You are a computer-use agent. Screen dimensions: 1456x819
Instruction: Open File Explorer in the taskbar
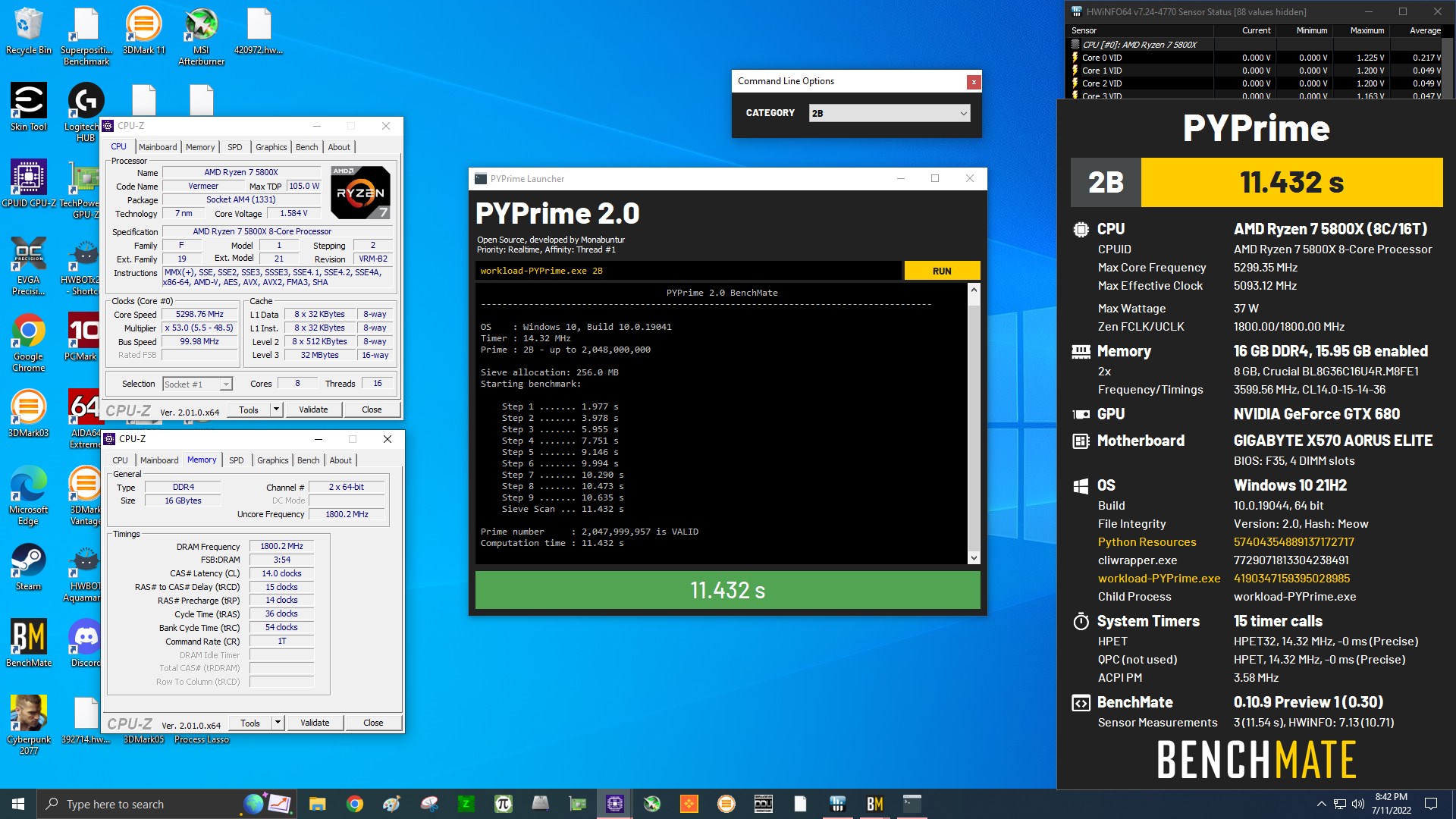point(318,804)
